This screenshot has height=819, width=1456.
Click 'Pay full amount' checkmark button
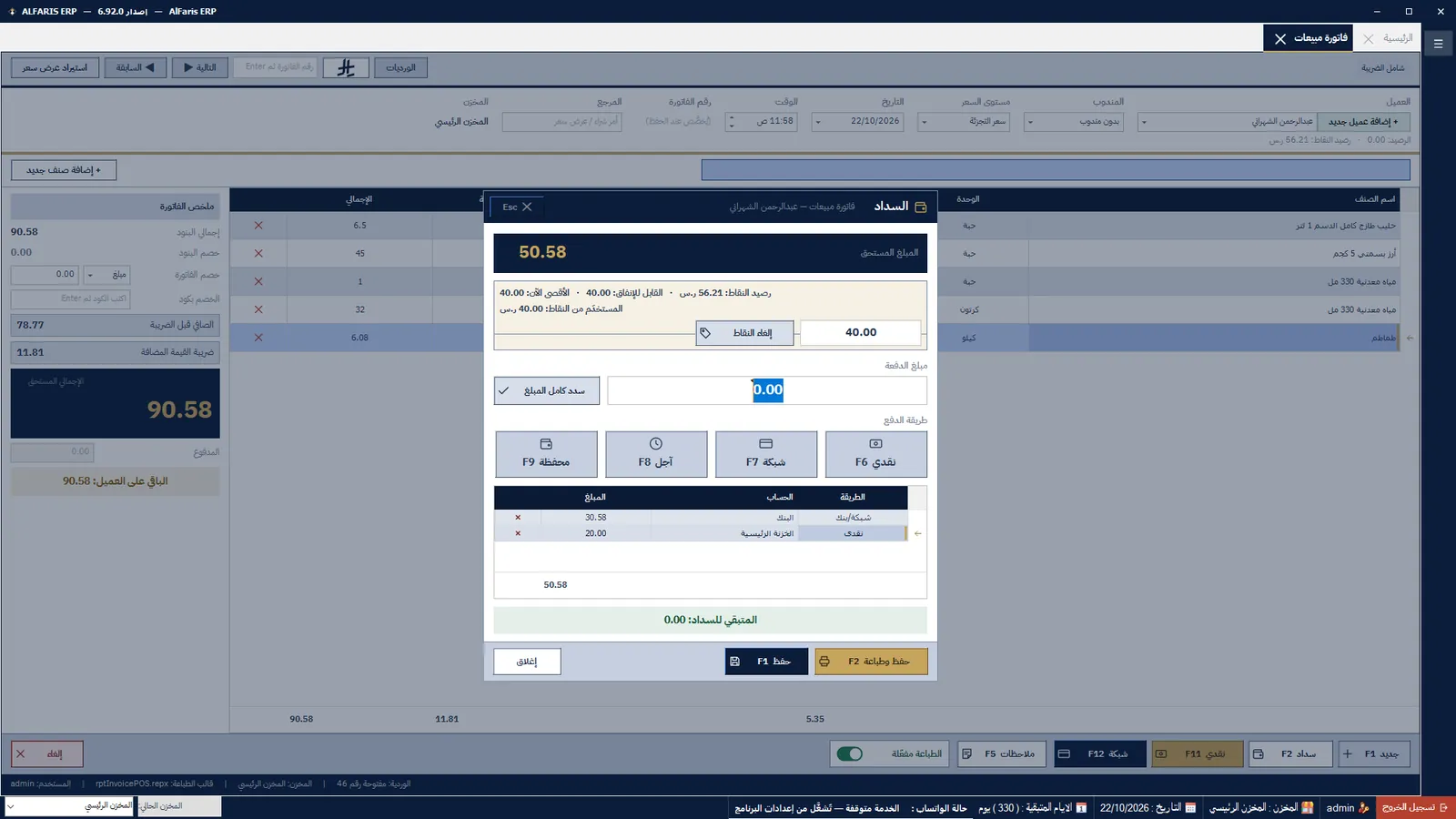click(x=547, y=390)
